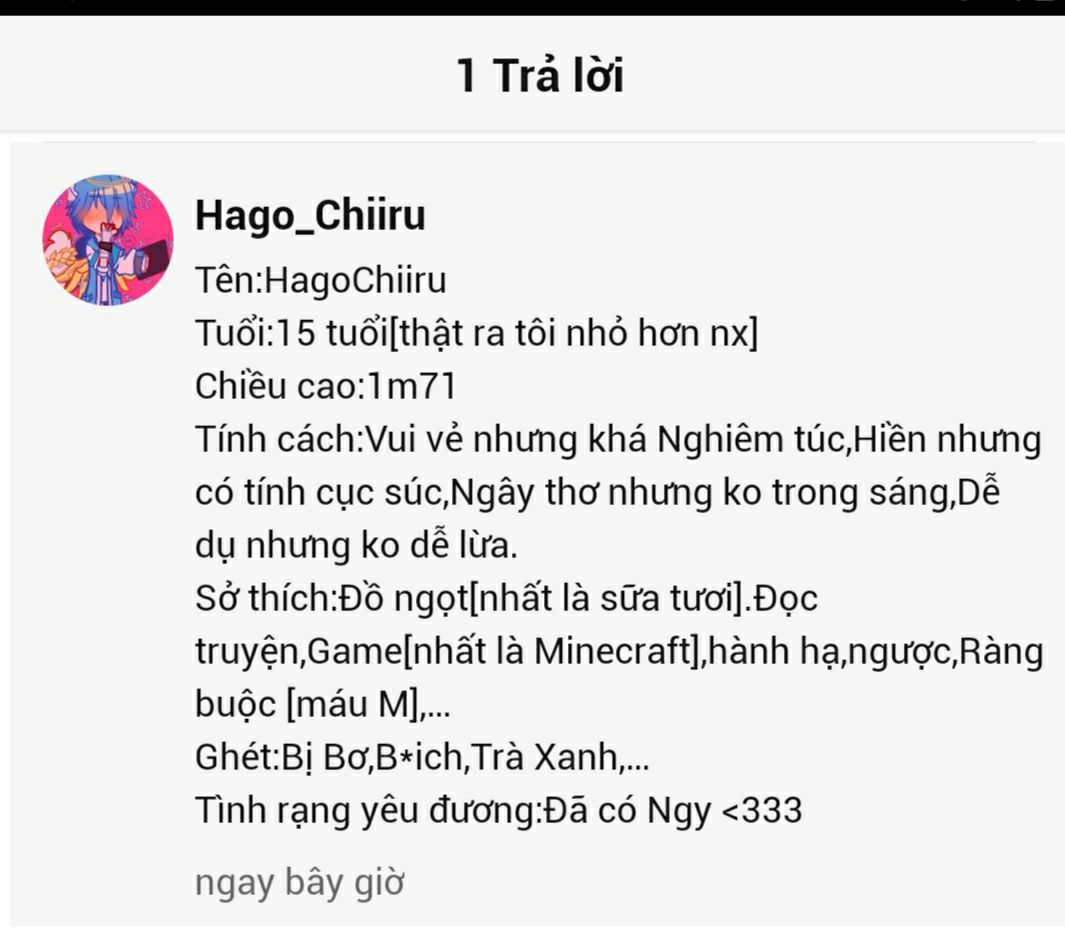Image resolution: width=1065 pixels, height=934 pixels.
Task: Select the "Tên:HagoChiiru" line
Action: (321, 280)
